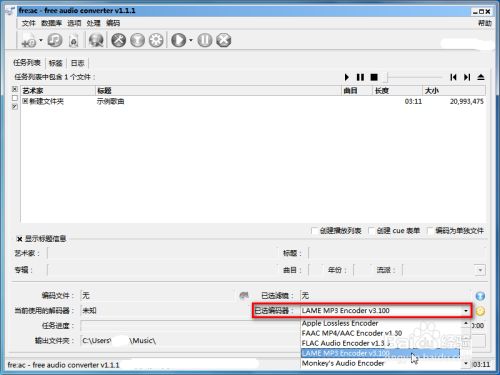Open the 选项 menu
The height and width of the screenshot is (375, 500).
click(74, 23)
